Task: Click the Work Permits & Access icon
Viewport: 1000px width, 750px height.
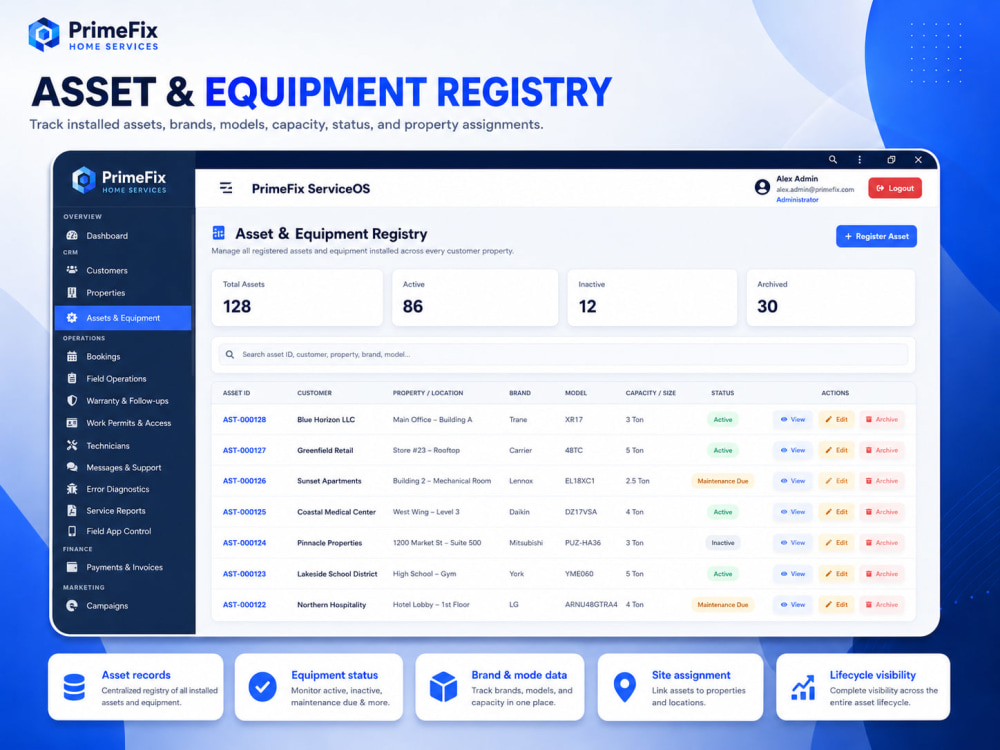Action: pos(72,423)
